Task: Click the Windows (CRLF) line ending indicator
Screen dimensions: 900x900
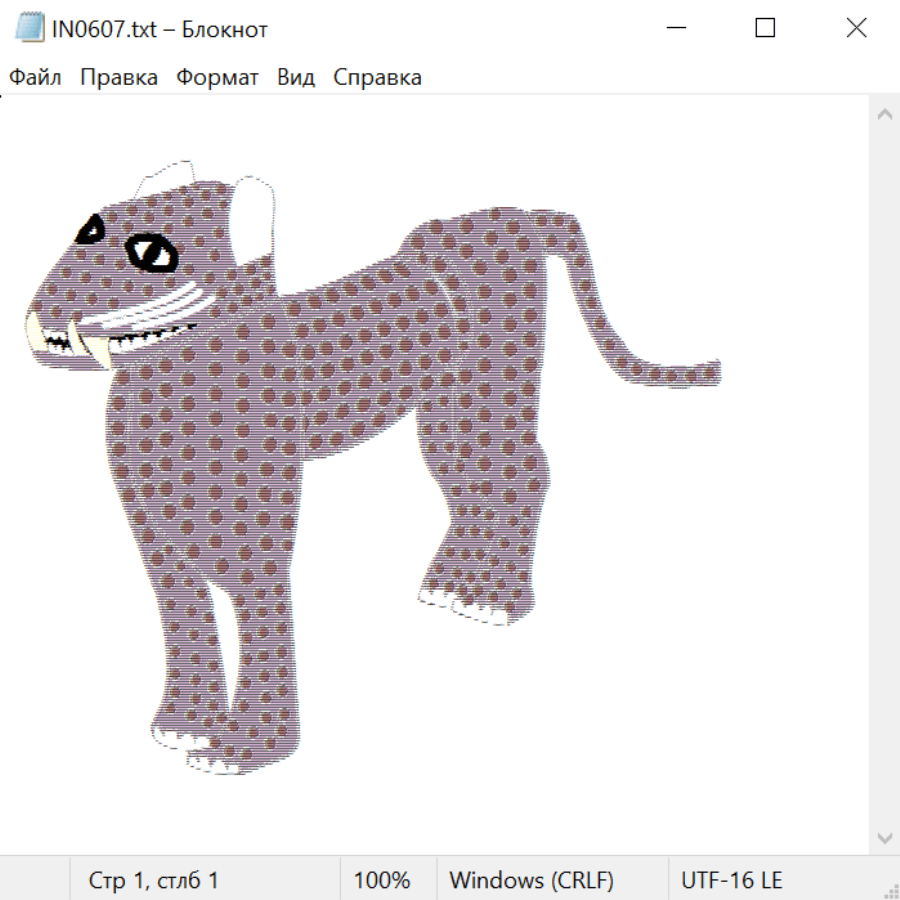Action: click(531, 881)
